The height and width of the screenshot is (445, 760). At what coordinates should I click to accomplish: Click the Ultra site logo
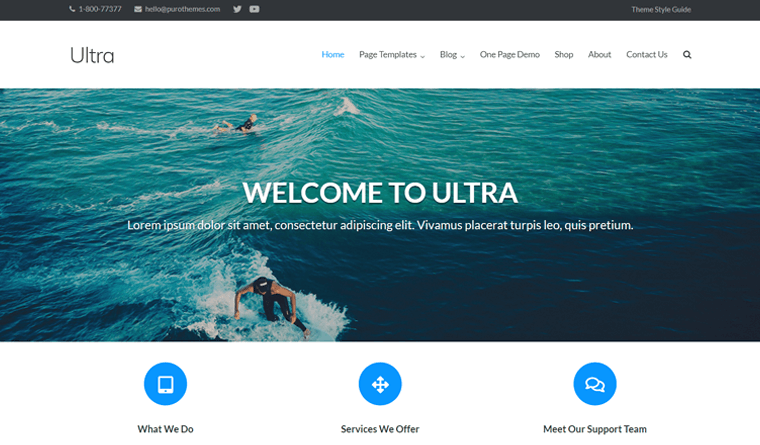coord(92,55)
